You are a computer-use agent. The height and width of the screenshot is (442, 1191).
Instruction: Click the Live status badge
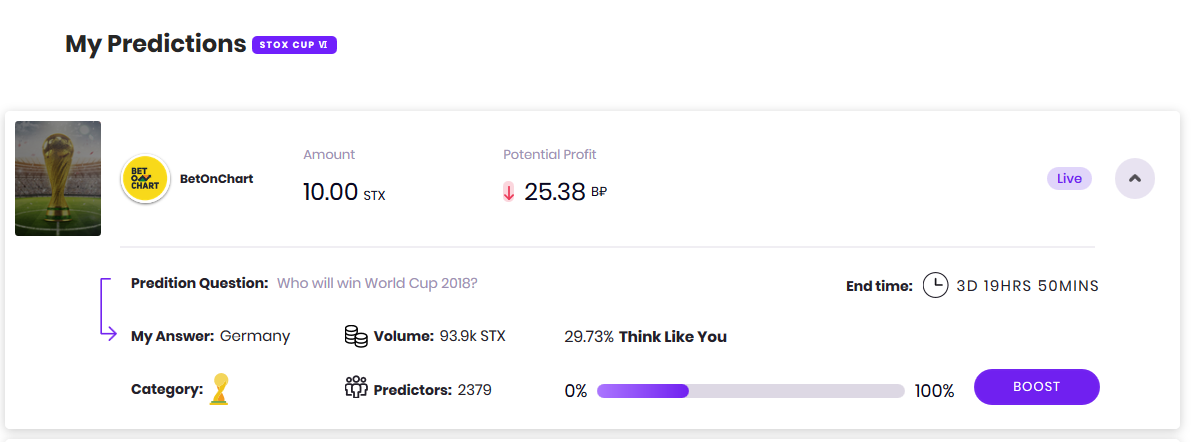pyautogui.click(x=1069, y=179)
